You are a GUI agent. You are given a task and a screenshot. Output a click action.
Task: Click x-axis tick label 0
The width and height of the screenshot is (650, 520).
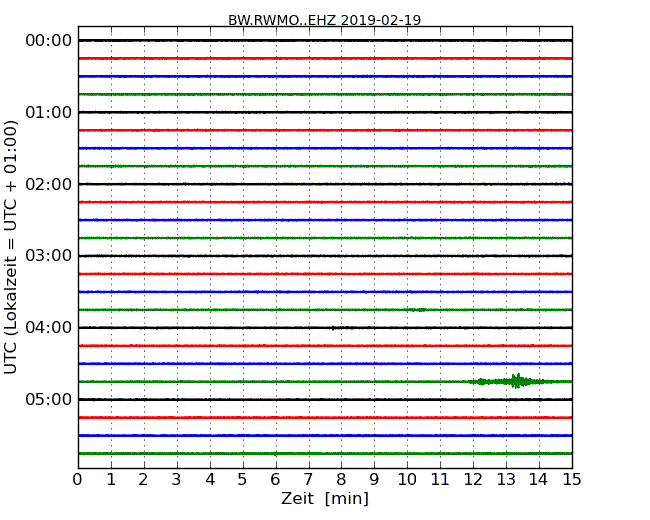78,479
